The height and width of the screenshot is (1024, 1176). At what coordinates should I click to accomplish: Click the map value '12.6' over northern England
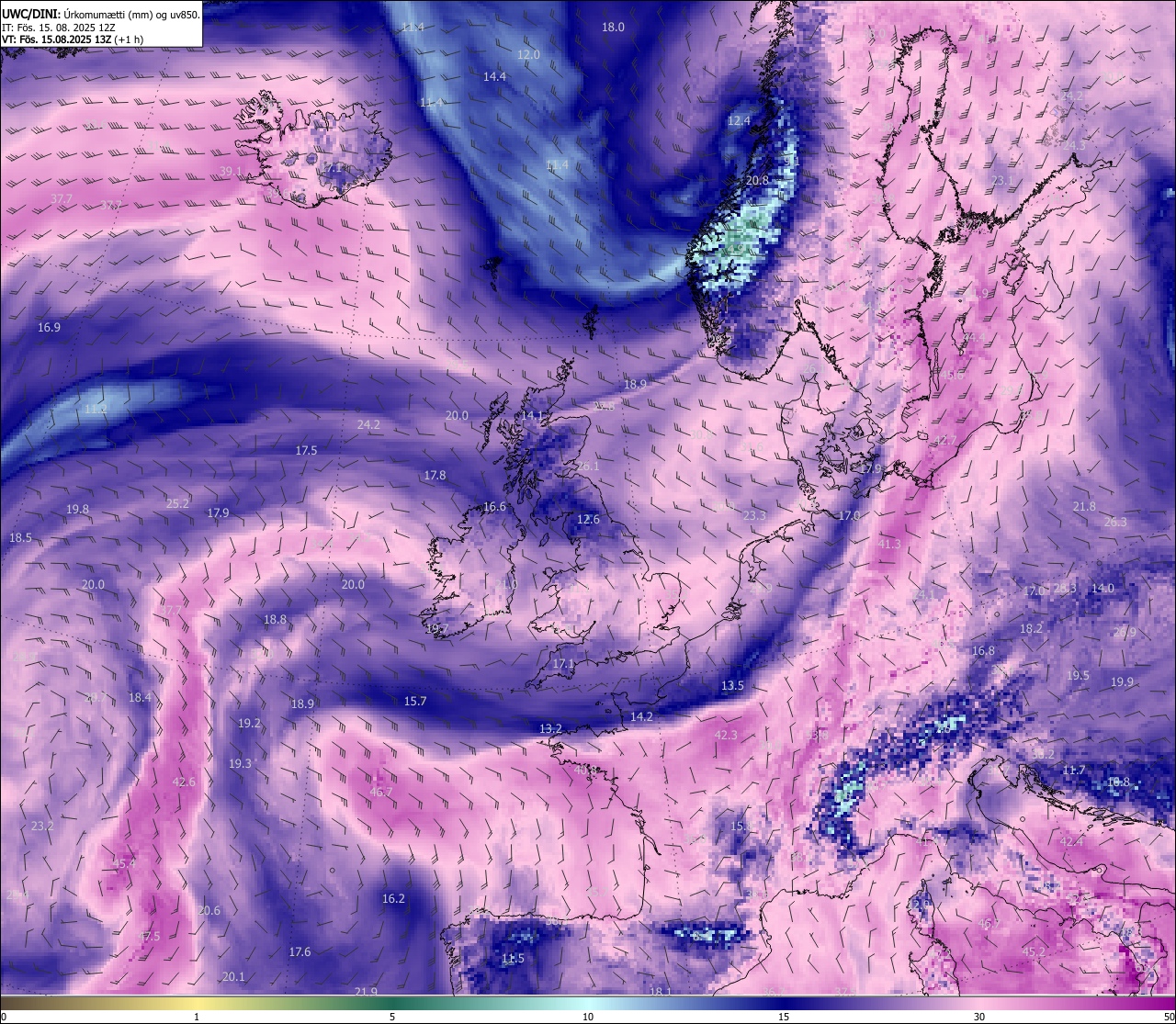click(588, 520)
